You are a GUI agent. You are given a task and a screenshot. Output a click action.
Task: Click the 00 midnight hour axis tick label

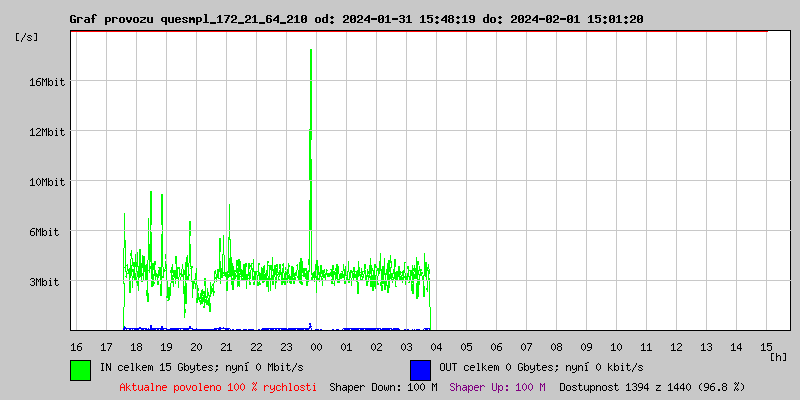[x=316, y=347]
